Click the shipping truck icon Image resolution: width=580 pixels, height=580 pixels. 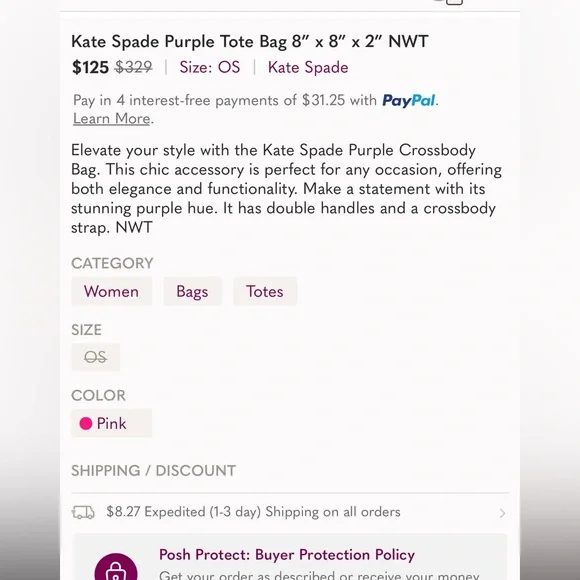83,512
